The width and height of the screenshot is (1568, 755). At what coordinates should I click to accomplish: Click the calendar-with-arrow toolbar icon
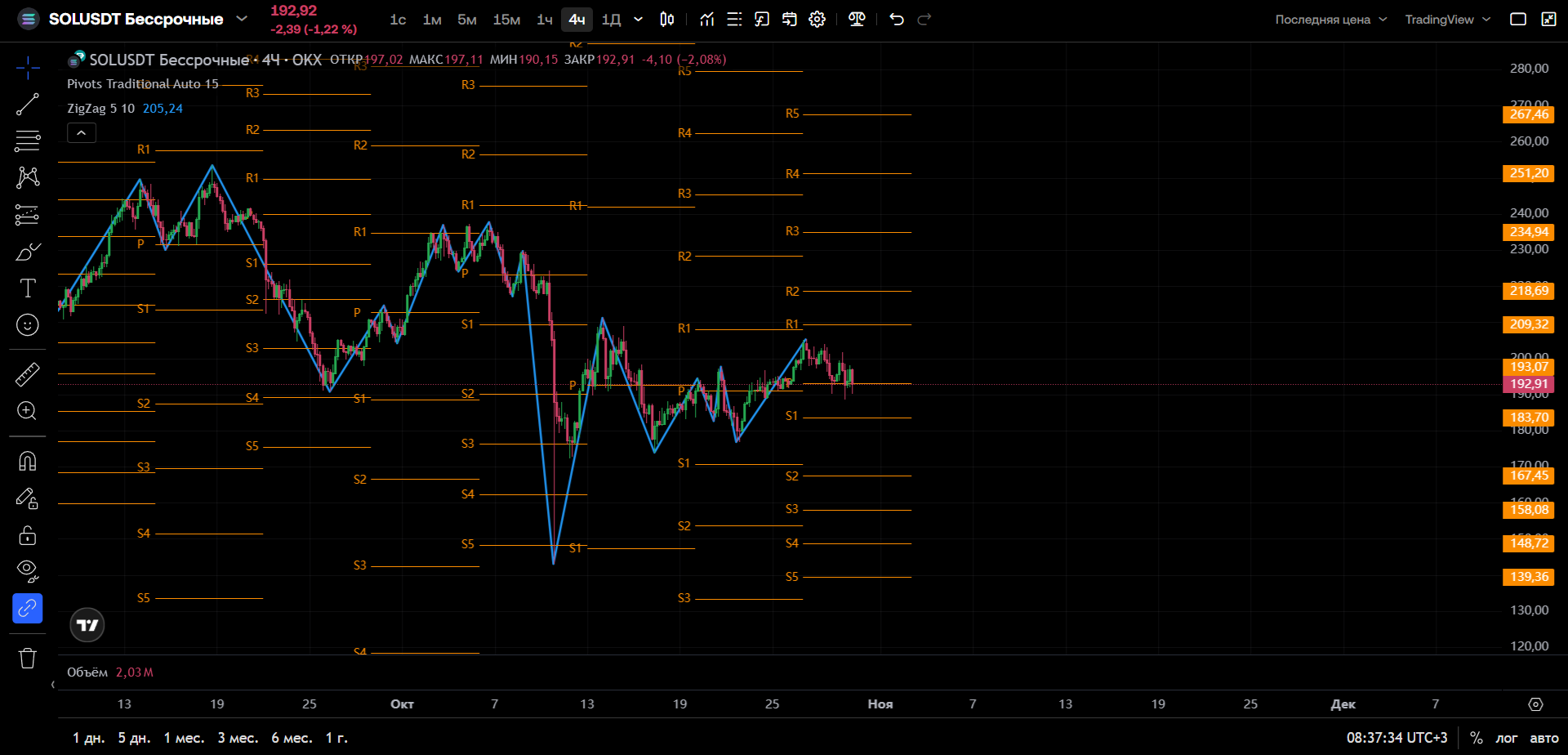coord(790,19)
